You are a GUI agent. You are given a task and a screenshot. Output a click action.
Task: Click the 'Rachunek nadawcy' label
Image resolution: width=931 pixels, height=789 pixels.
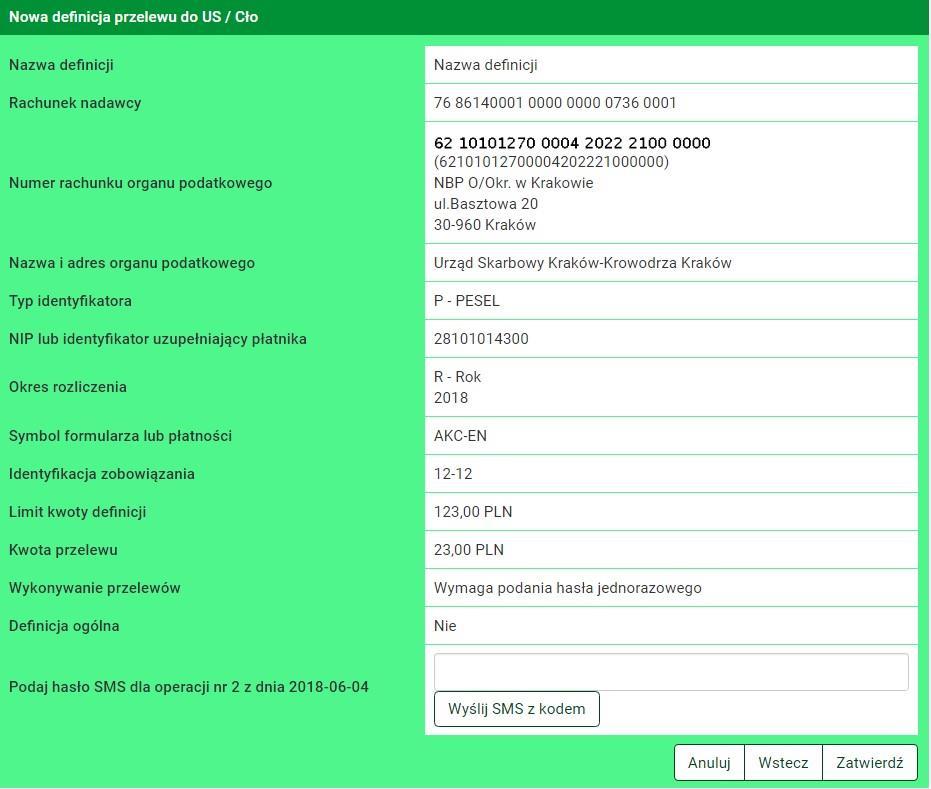(x=75, y=103)
